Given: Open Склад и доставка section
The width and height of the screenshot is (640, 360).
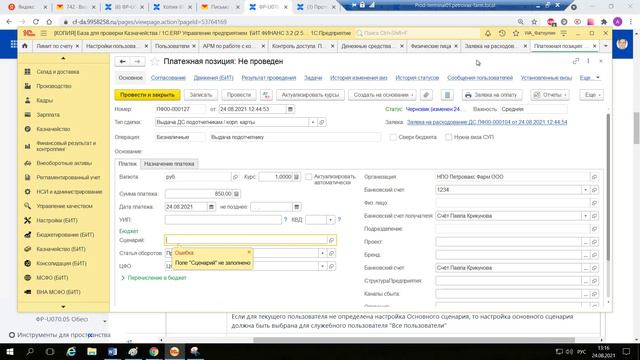Looking at the screenshot, I should (58, 72).
